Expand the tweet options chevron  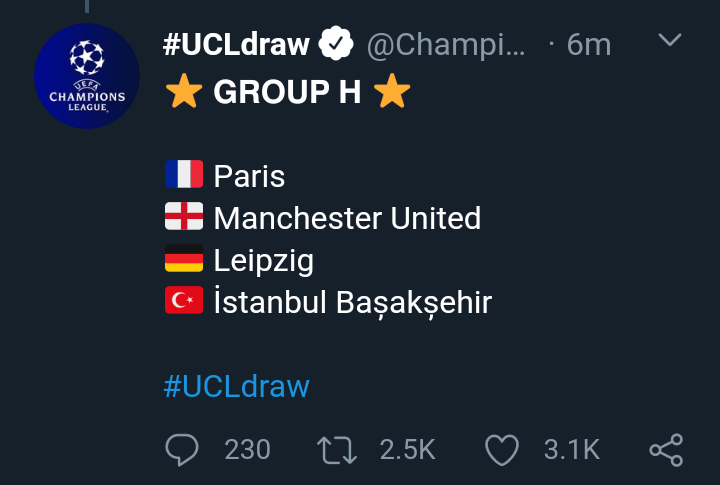point(671,41)
